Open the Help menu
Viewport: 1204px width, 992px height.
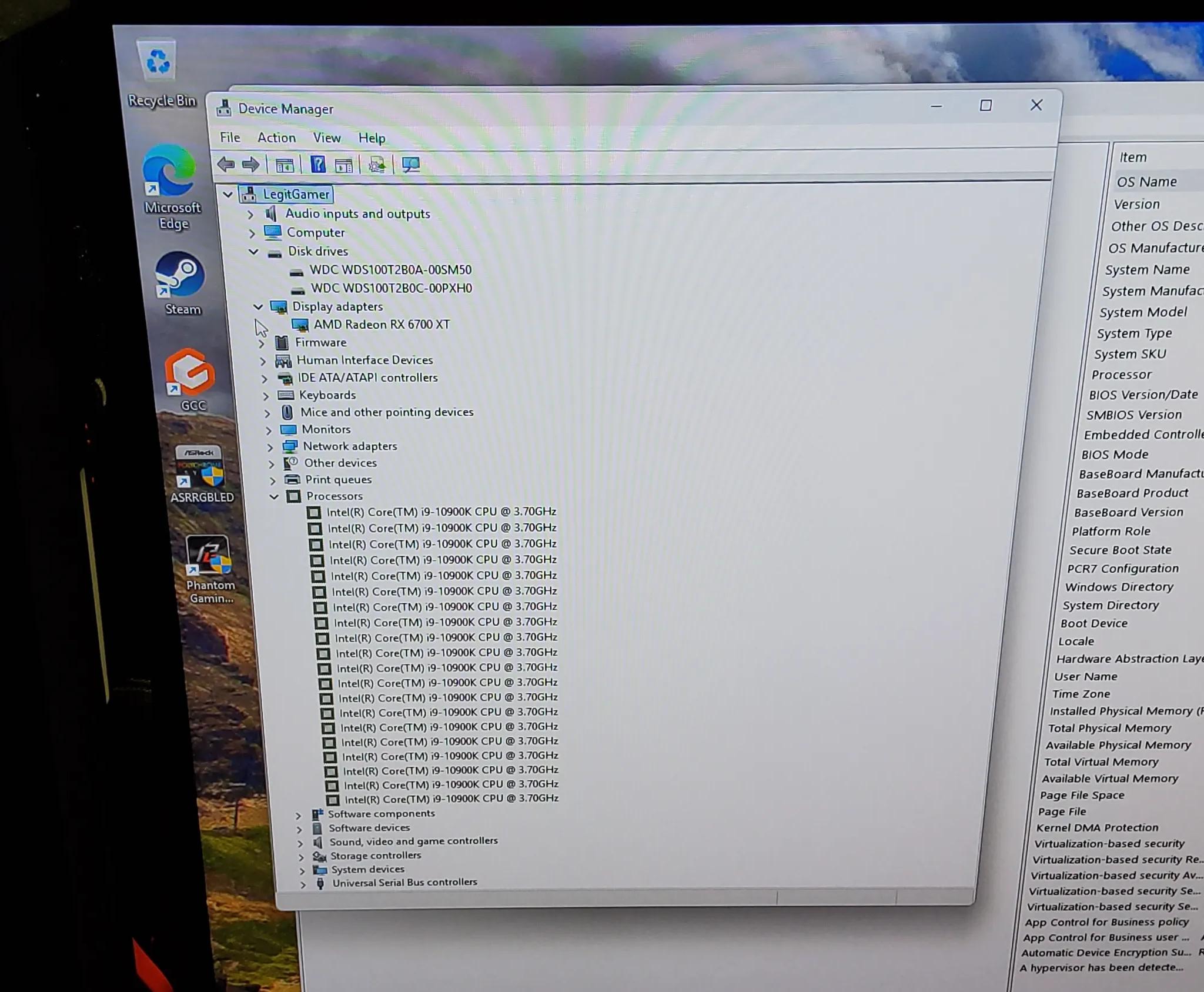[372, 138]
